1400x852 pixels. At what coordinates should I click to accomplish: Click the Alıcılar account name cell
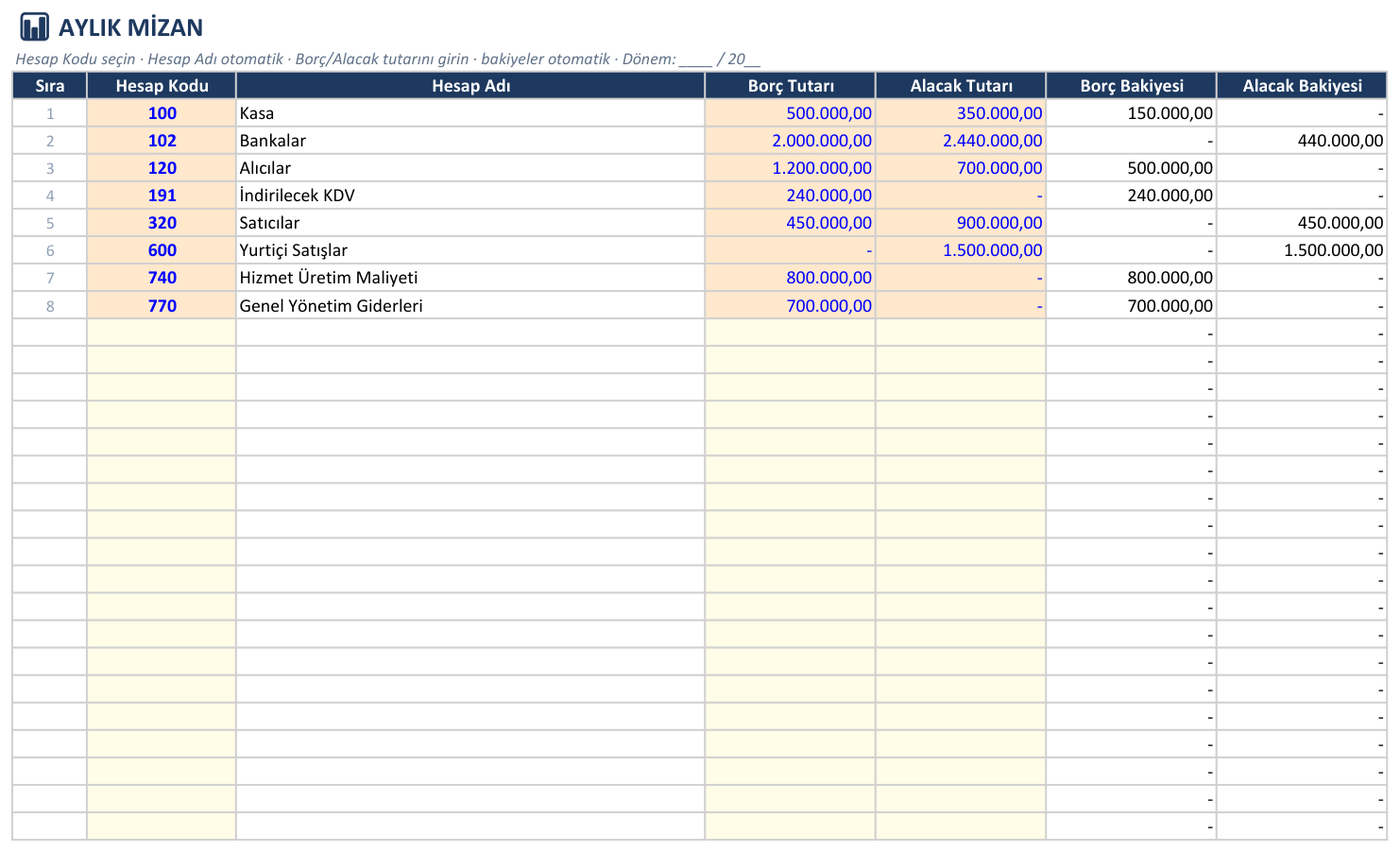(x=471, y=168)
